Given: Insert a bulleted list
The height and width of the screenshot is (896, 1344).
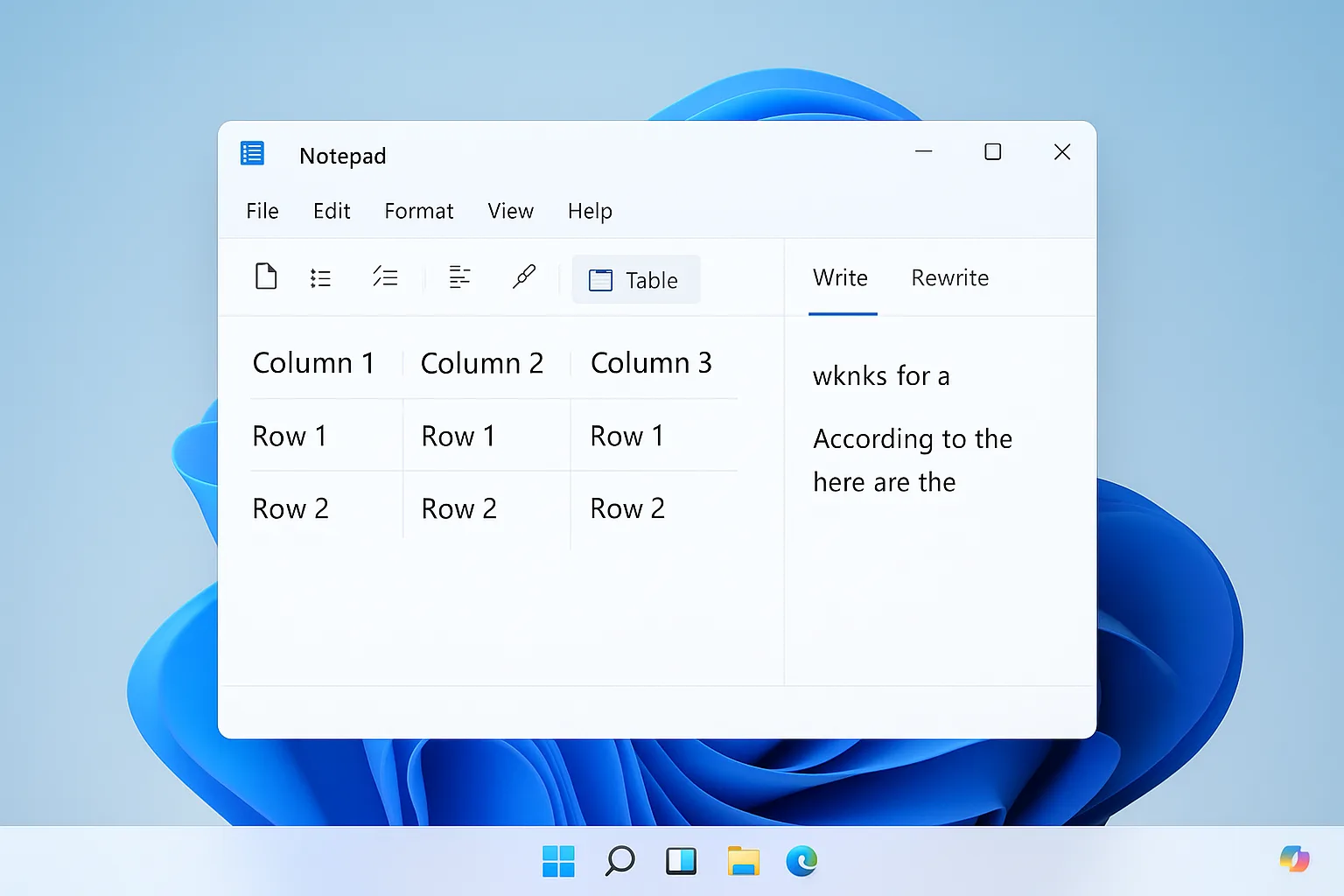Looking at the screenshot, I should pyautogui.click(x=320, y=276).
